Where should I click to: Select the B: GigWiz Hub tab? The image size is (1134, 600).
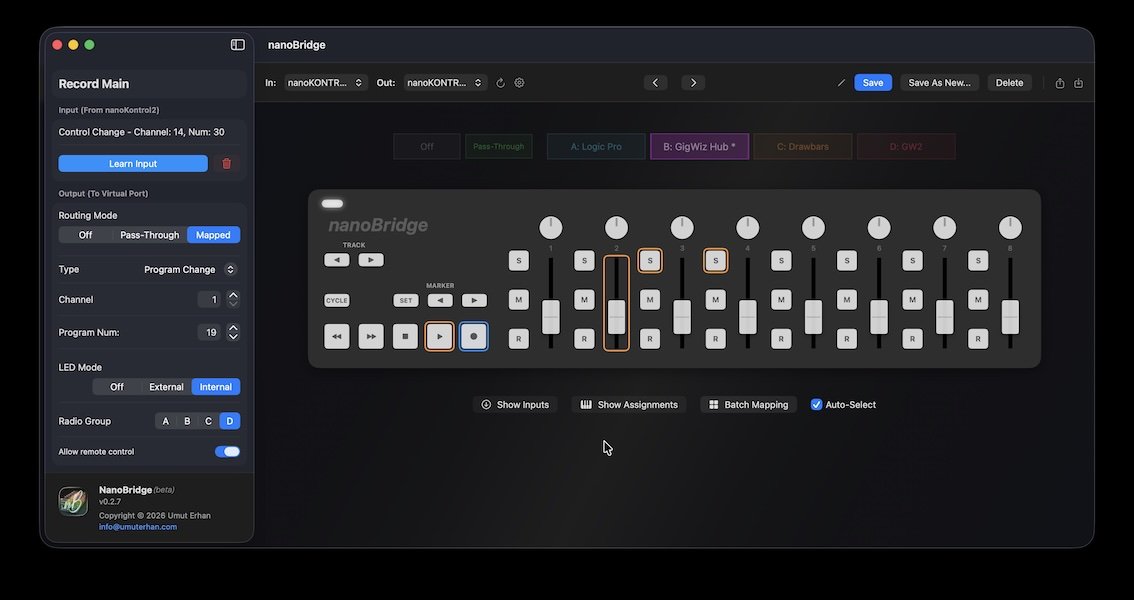(699, 147)
